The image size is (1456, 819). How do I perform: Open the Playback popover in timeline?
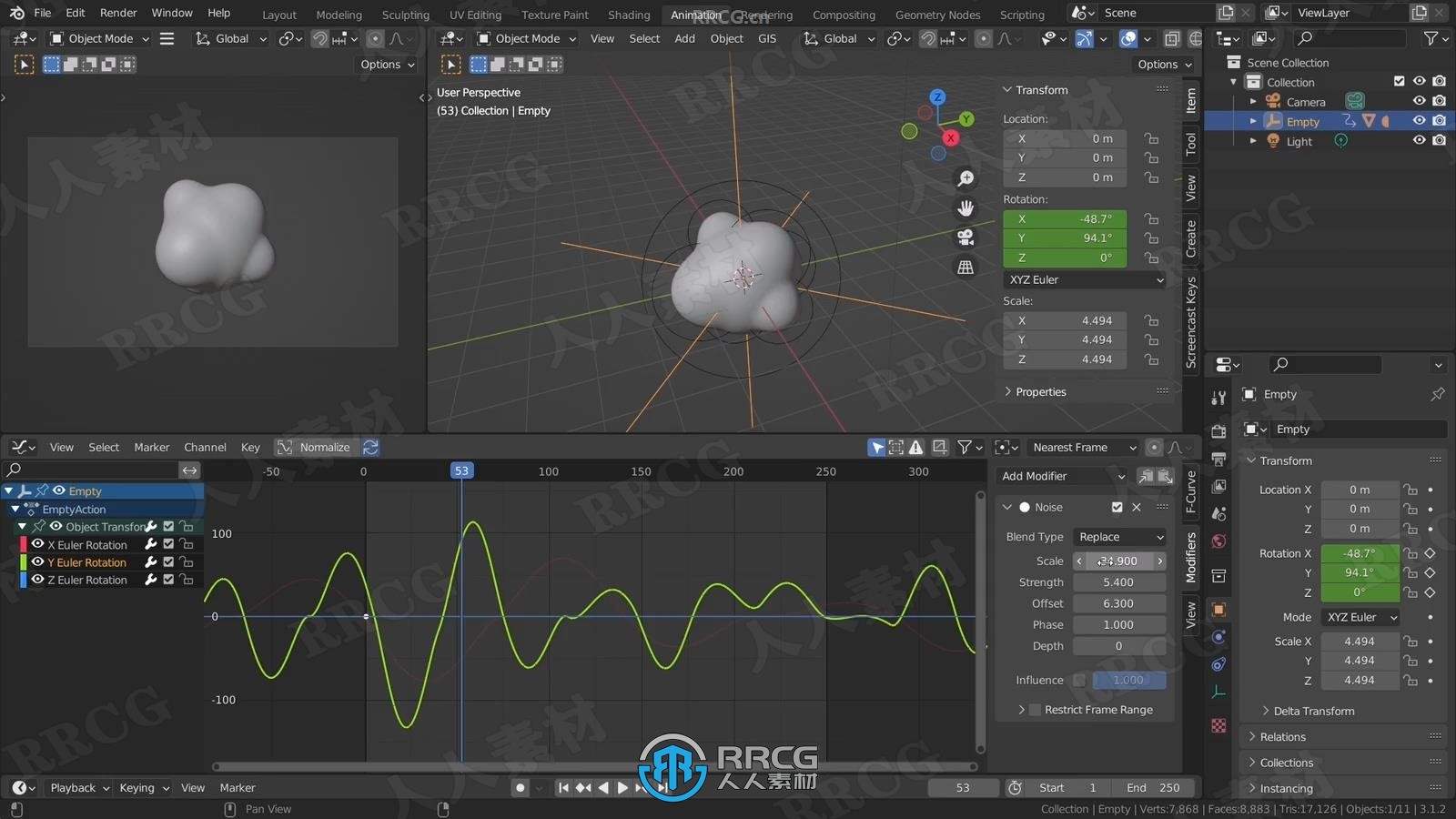point(79,788)
